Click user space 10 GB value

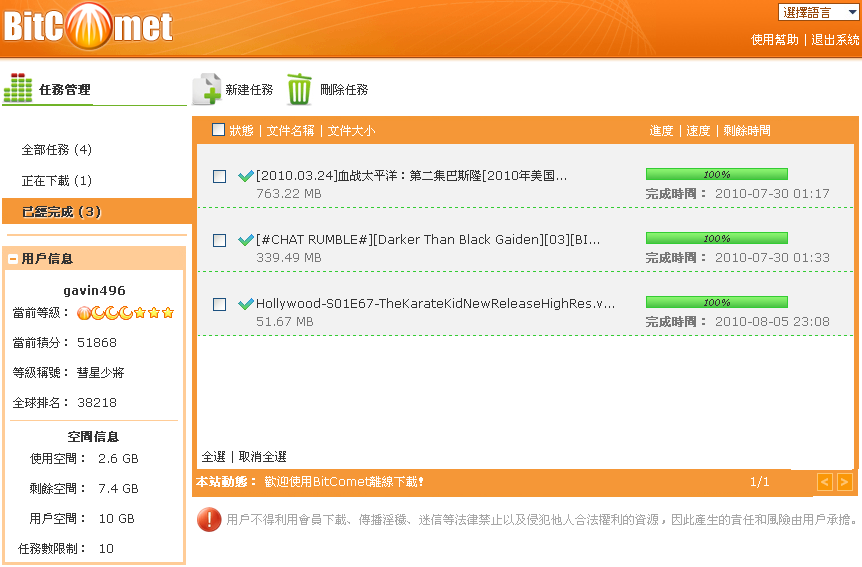pyautogui.click(x=116, y=519)
